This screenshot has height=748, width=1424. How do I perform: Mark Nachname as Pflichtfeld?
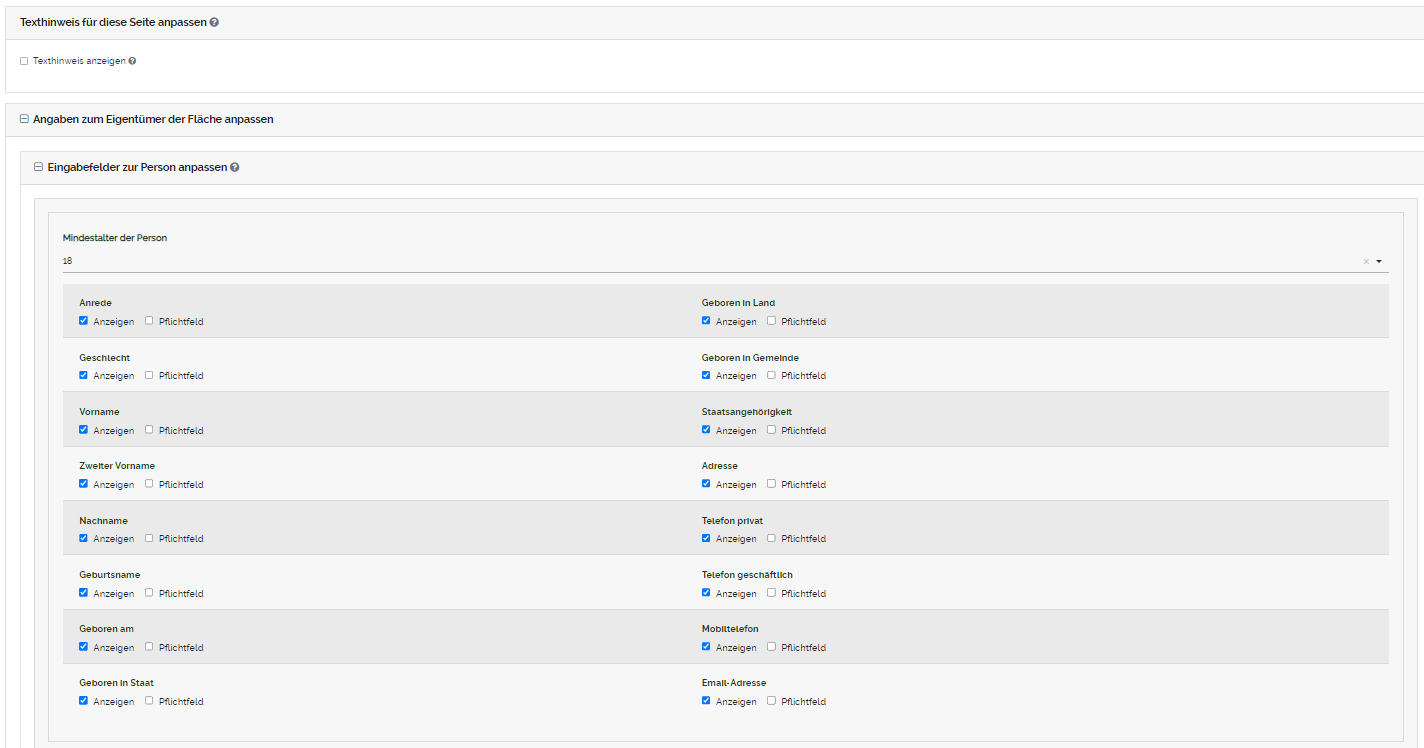[x=149, y=538]
